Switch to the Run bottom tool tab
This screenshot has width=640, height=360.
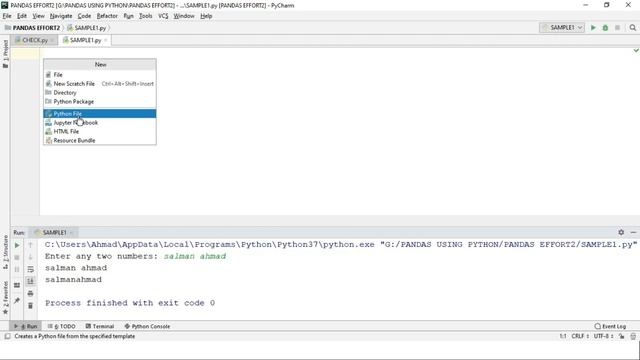[x=25, y=326]
